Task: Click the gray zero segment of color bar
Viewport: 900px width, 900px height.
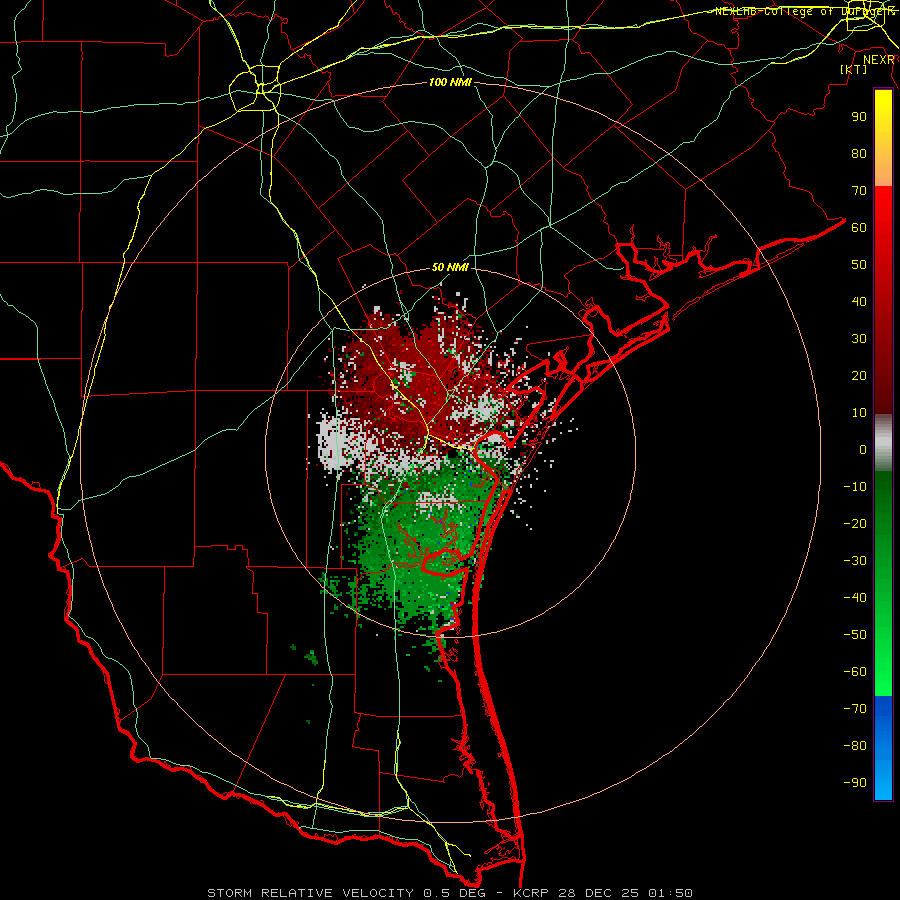Action: [883, 443]
